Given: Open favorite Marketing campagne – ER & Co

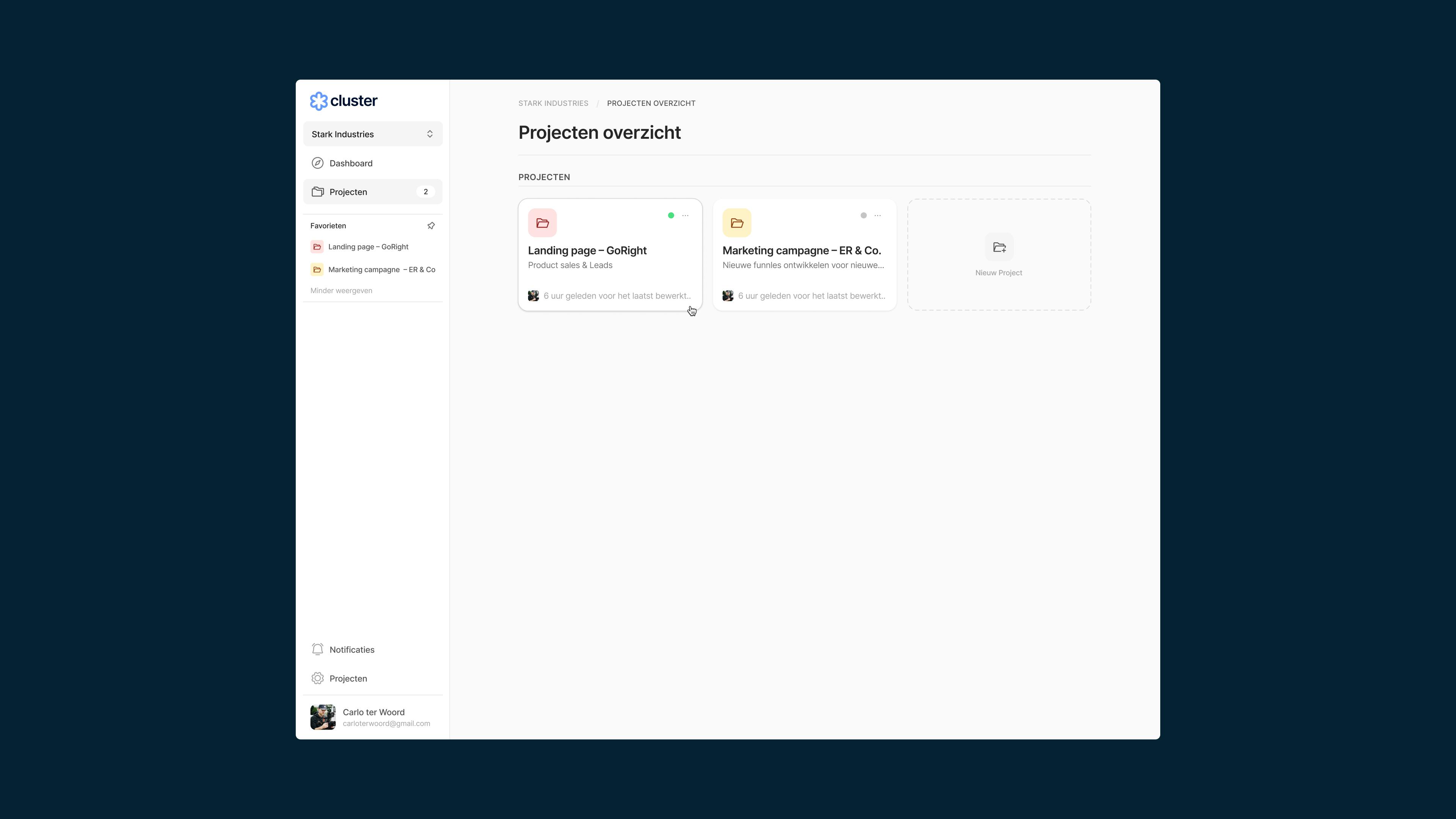Looking at the screenshot, I should pyautogui.click(x=372, y=270).
